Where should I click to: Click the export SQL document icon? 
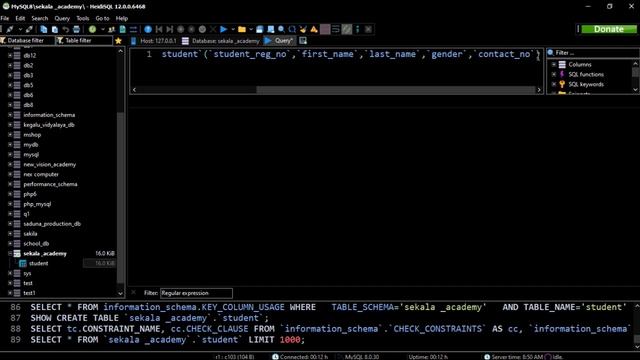point(122,29)
